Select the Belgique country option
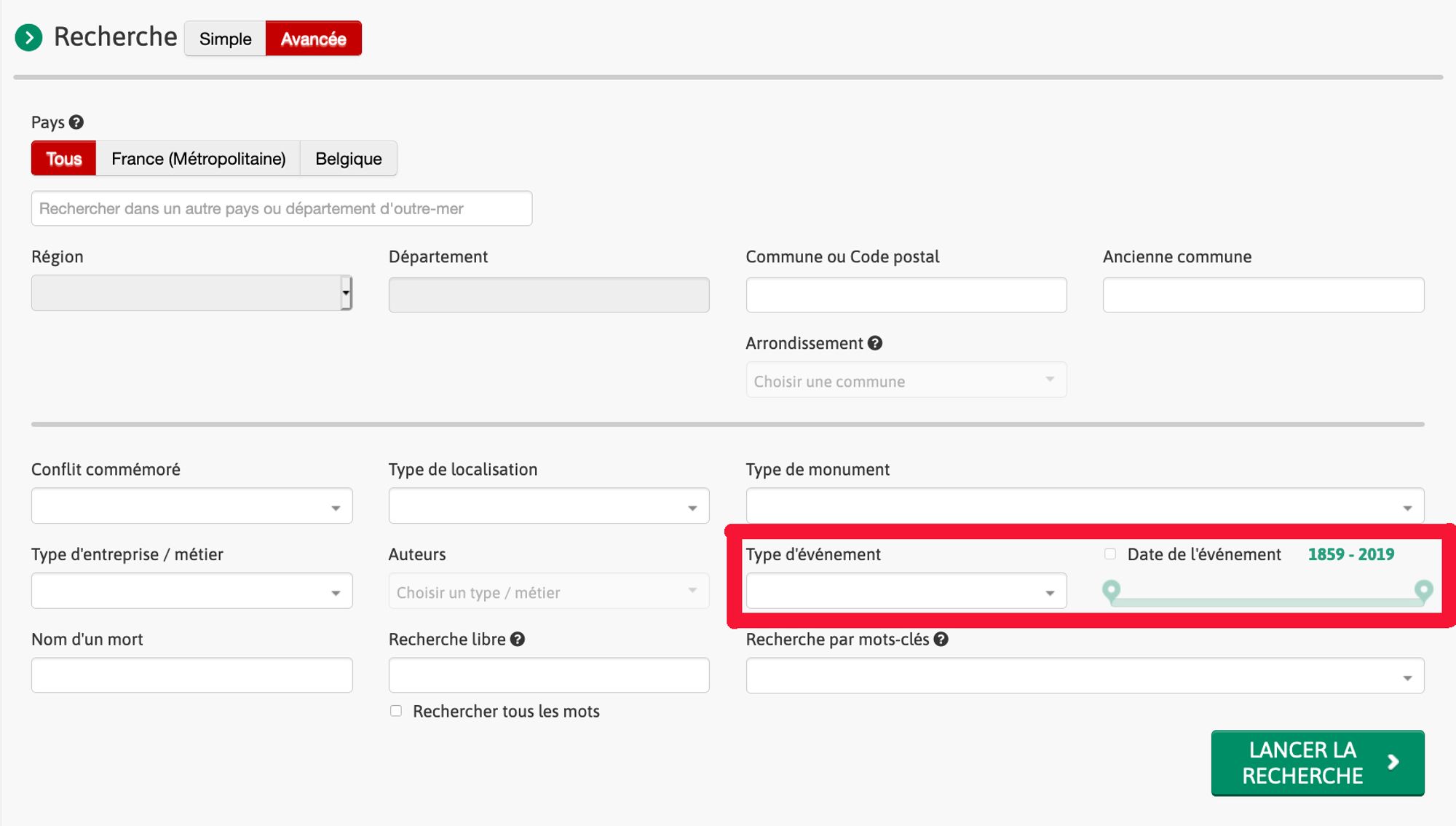Image resolution: width=1456 pixels, height=826 pixels. [x=348, y=159]
